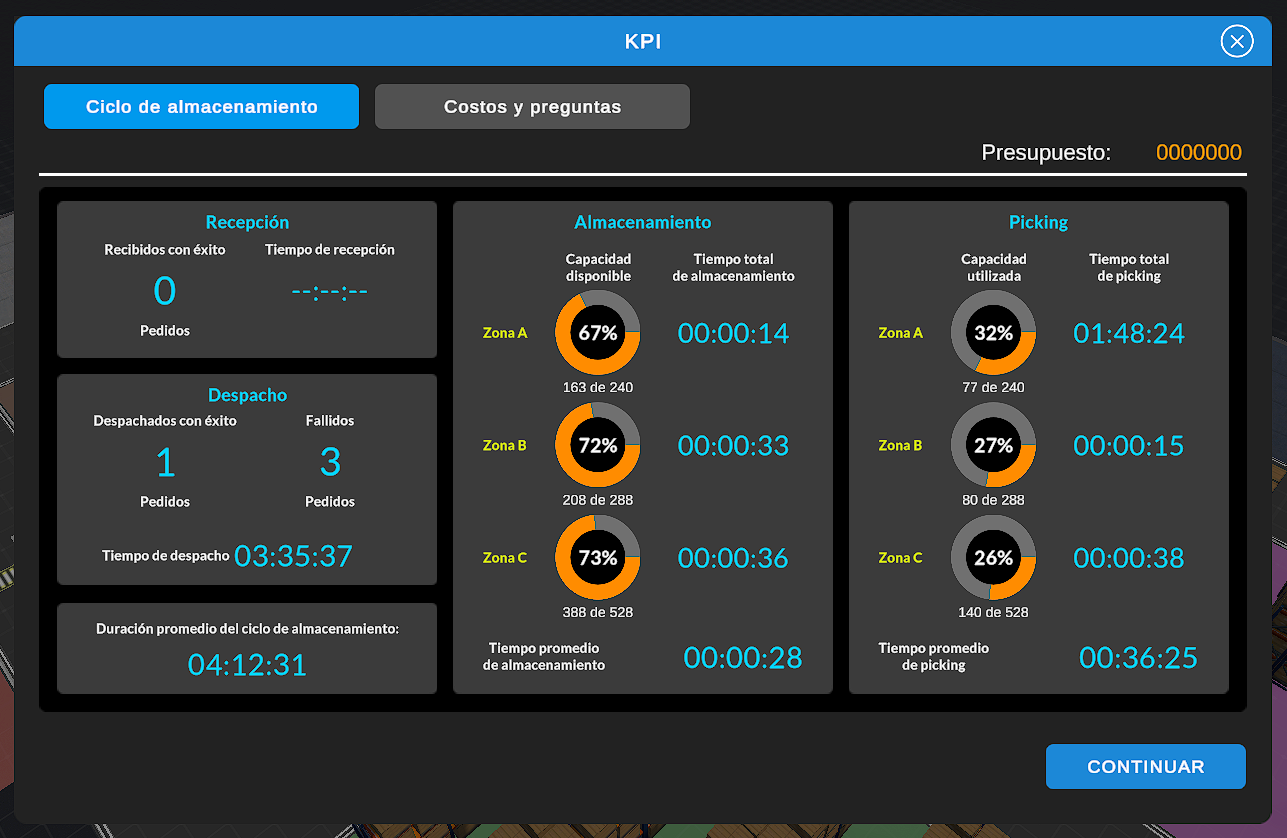Click the '80 de 288' capacity text
This screenshot has height=838, width=1287.
coord(993,500)
